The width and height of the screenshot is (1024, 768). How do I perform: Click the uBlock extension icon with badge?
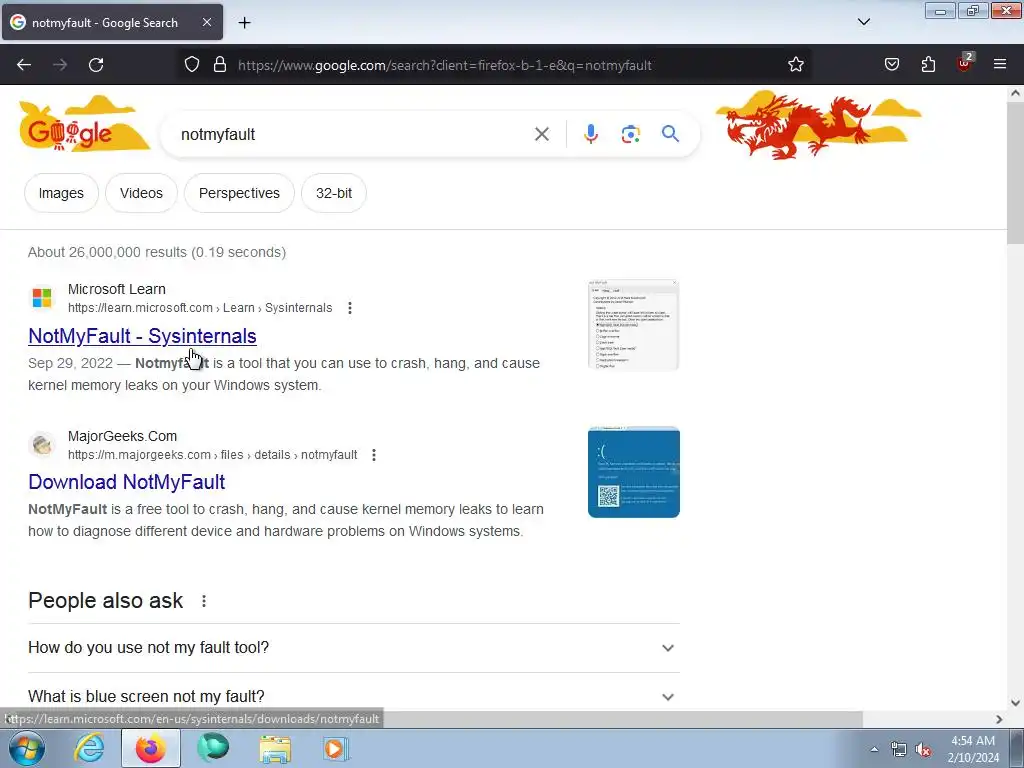[x=965, y=63]
